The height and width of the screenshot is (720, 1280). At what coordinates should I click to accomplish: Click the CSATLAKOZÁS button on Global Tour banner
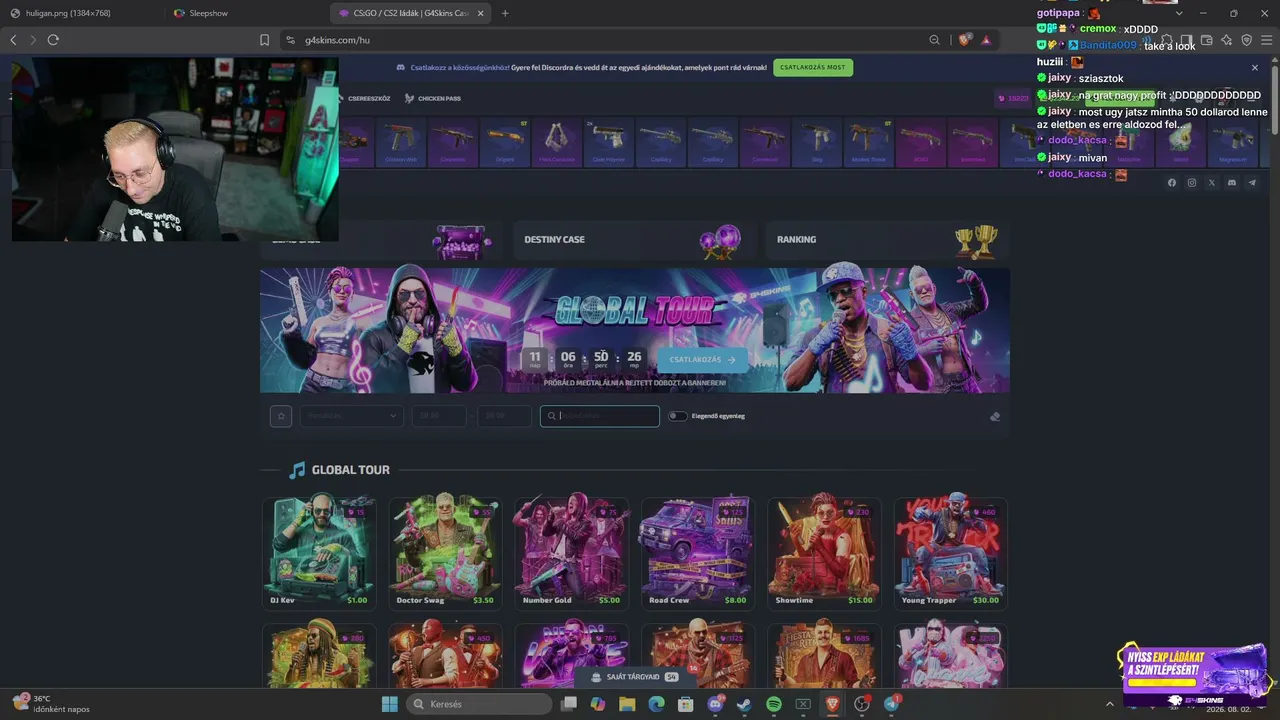(x=702, y=360)
